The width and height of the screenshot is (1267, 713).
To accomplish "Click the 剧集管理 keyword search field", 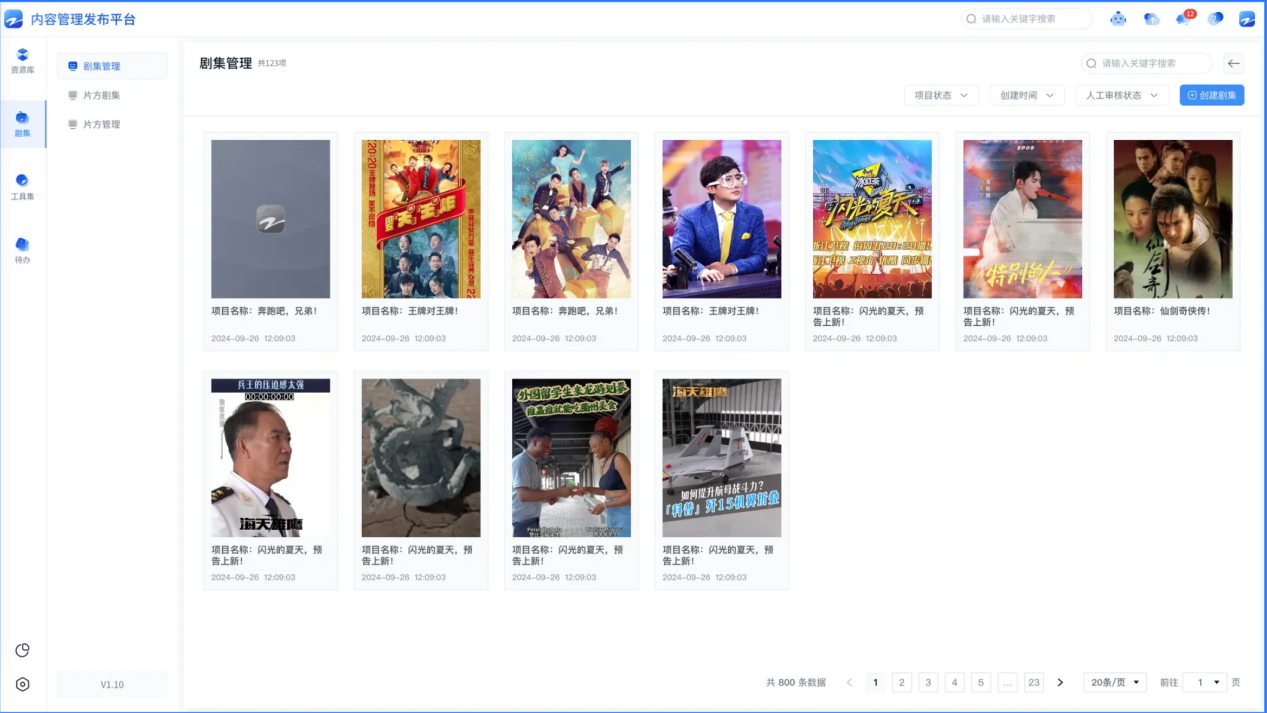I will click(1150, 63).
